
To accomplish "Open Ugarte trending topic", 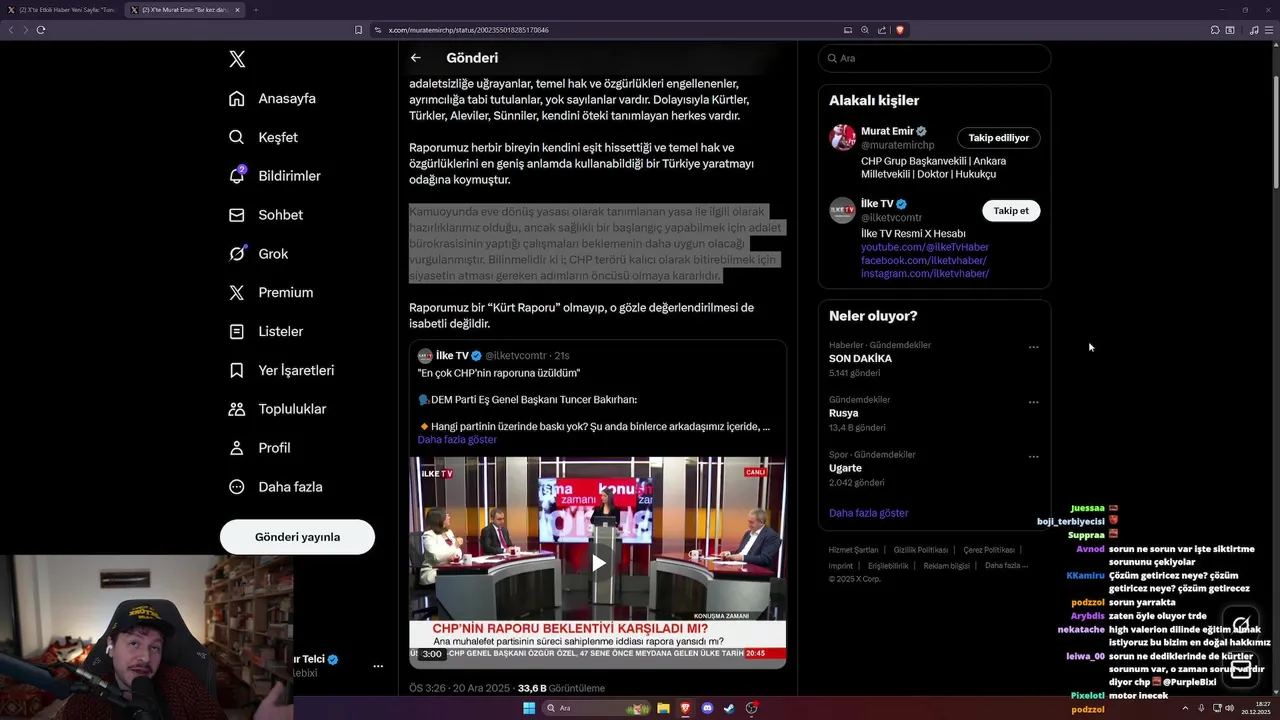I will pos(845,468).
